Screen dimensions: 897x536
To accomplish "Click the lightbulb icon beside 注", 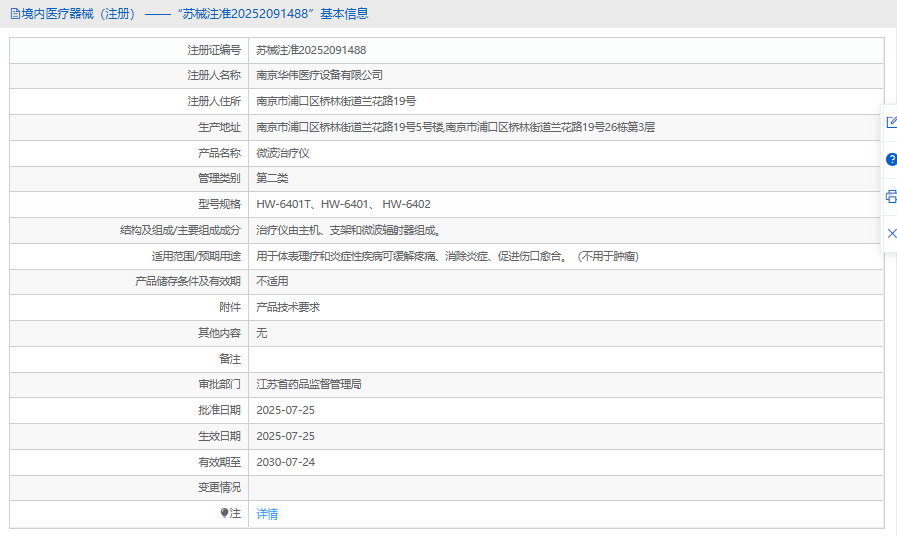I will (x=224, y=513).
